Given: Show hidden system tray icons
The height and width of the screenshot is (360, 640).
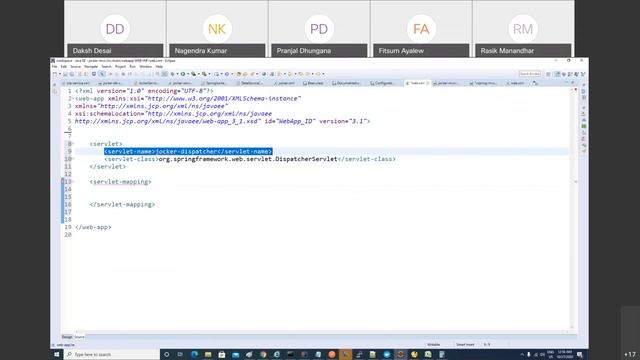Looking at the screenshot, I should tap(522, 354).
